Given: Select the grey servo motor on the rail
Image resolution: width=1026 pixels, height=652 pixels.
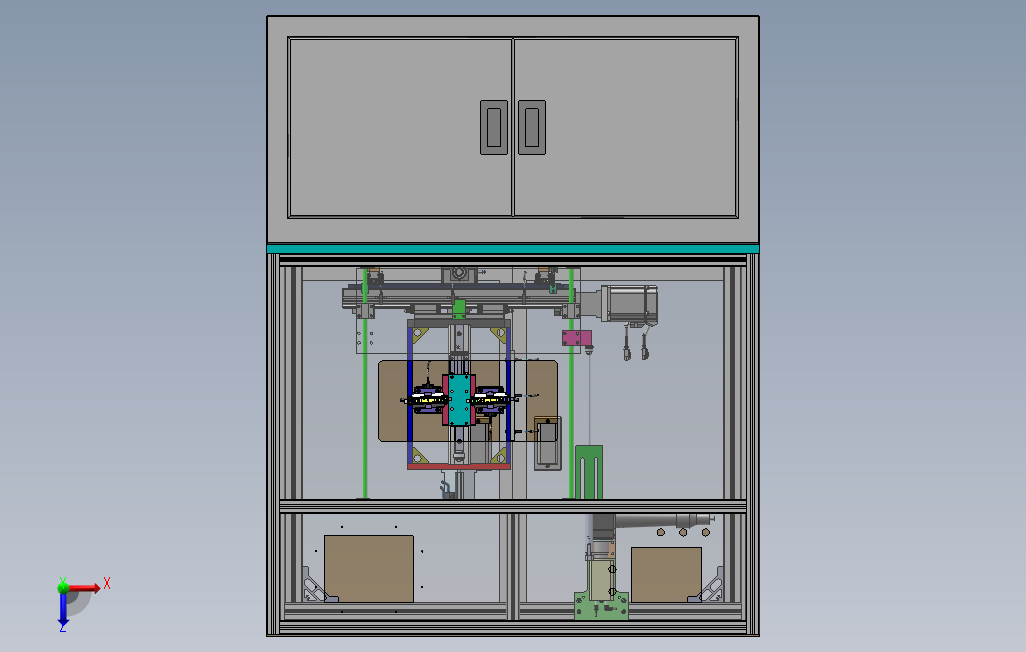Looking at the screenshot, I should pyautogui.click(x=629, y=304).
